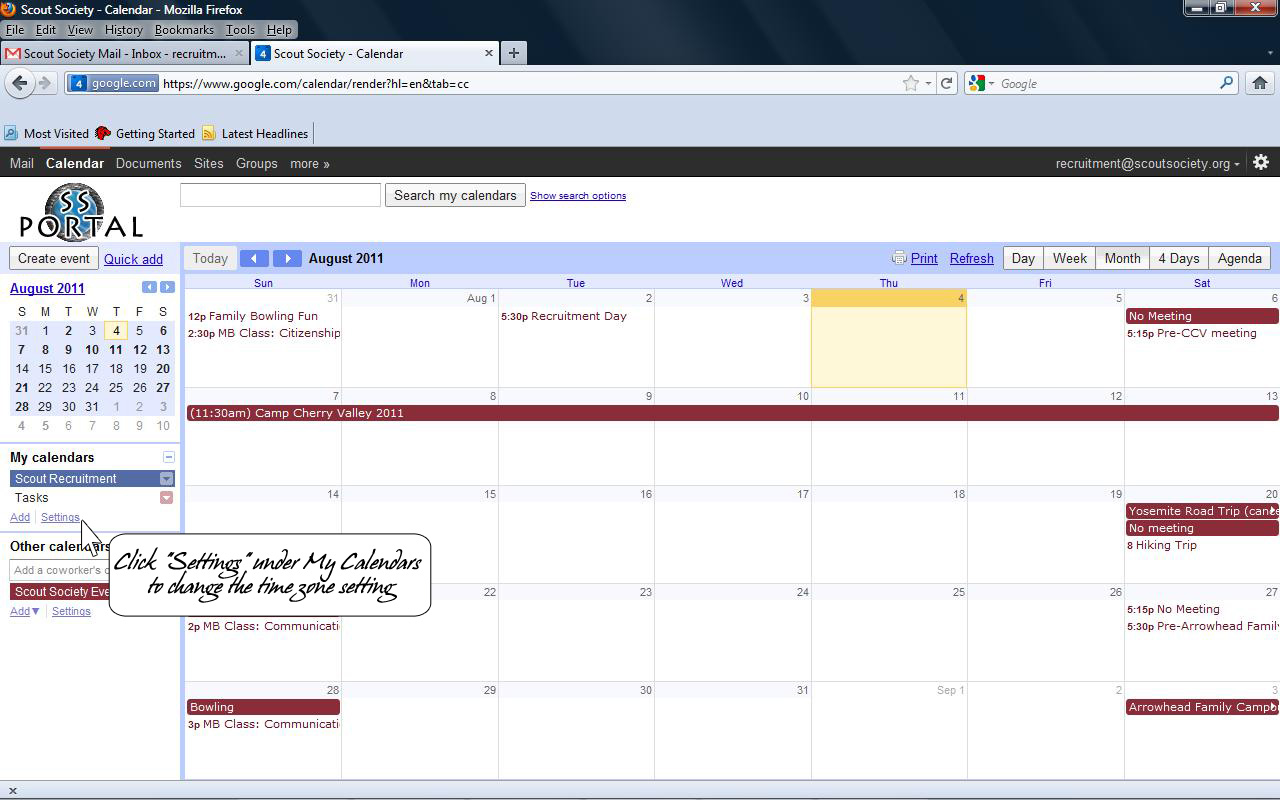1280x800 pixels.
Task: Open Getting Started bookmark
Action: [x=145, y=133]
